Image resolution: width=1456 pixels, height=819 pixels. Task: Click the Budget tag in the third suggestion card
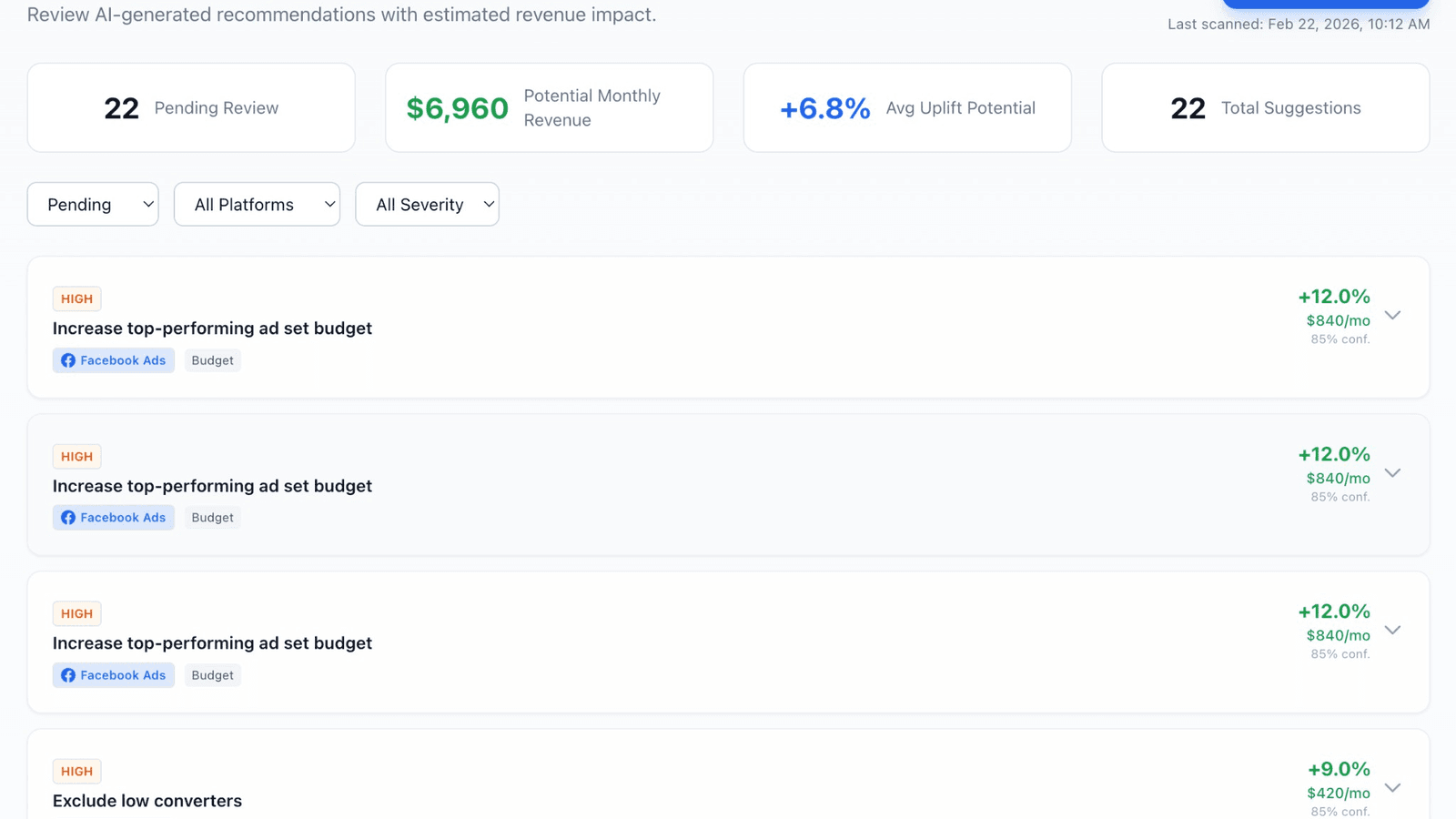click(212, 675)
